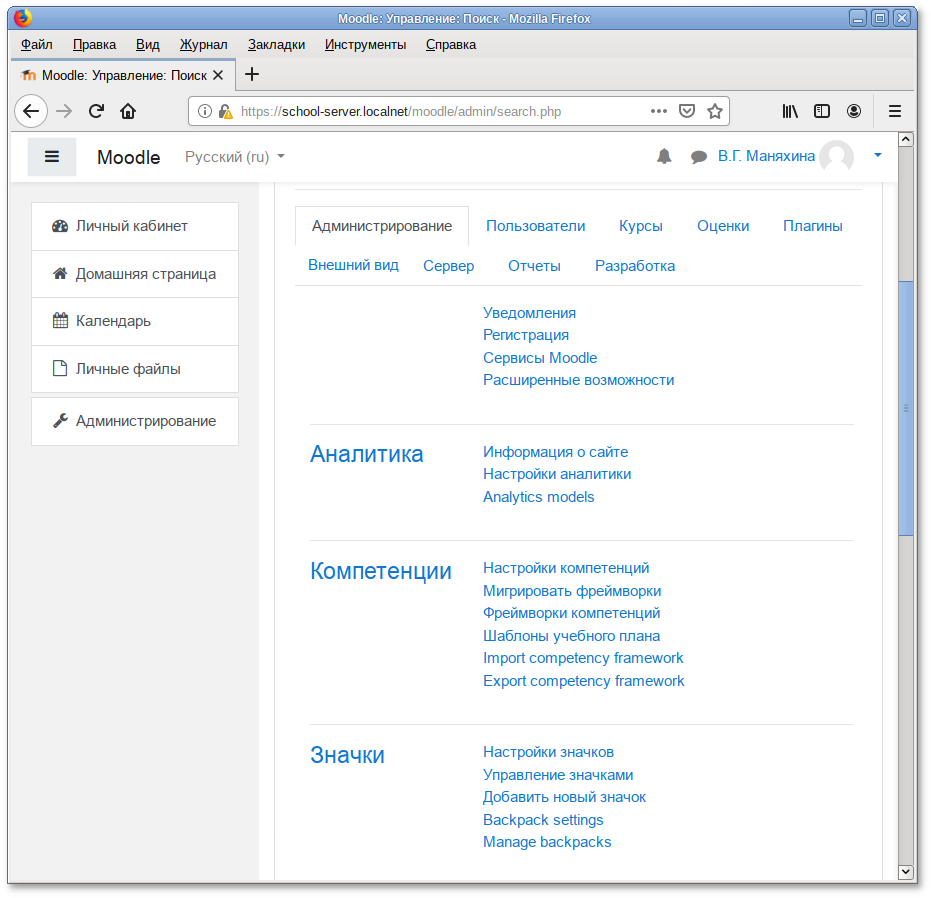
Task: Click the user avatar picture
Action: 837,157
